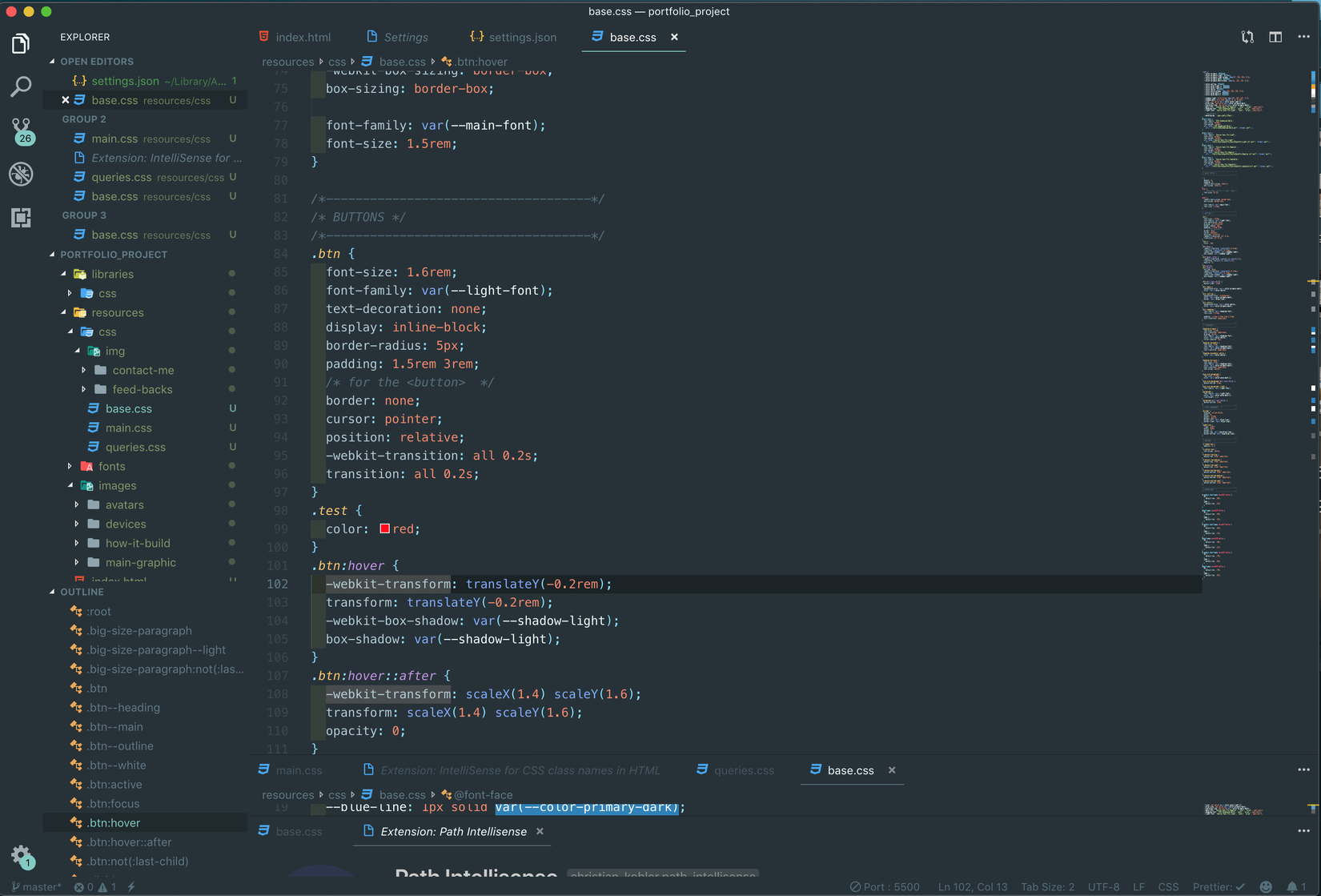This screenshot has width=1321, height=896.
Task: Close the base.css tab next to queries.css
Action: [892, 770]
